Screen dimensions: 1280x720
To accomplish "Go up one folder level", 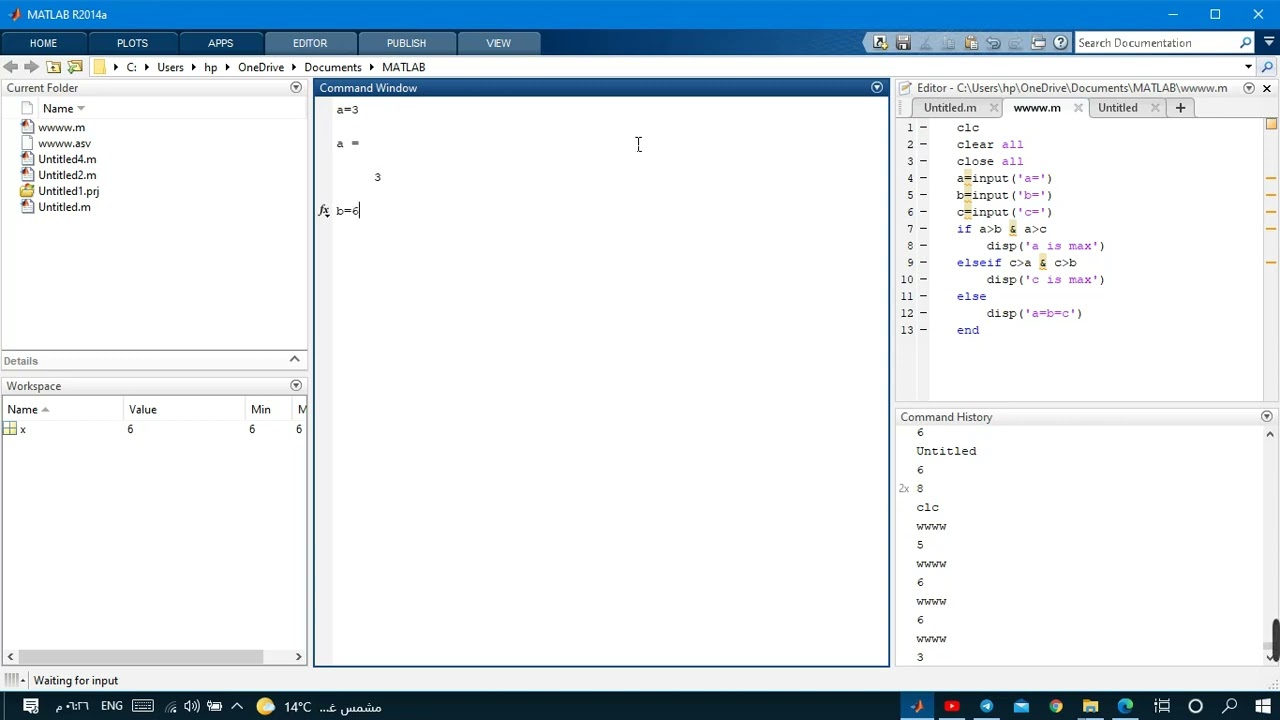I will click(54, 67).
